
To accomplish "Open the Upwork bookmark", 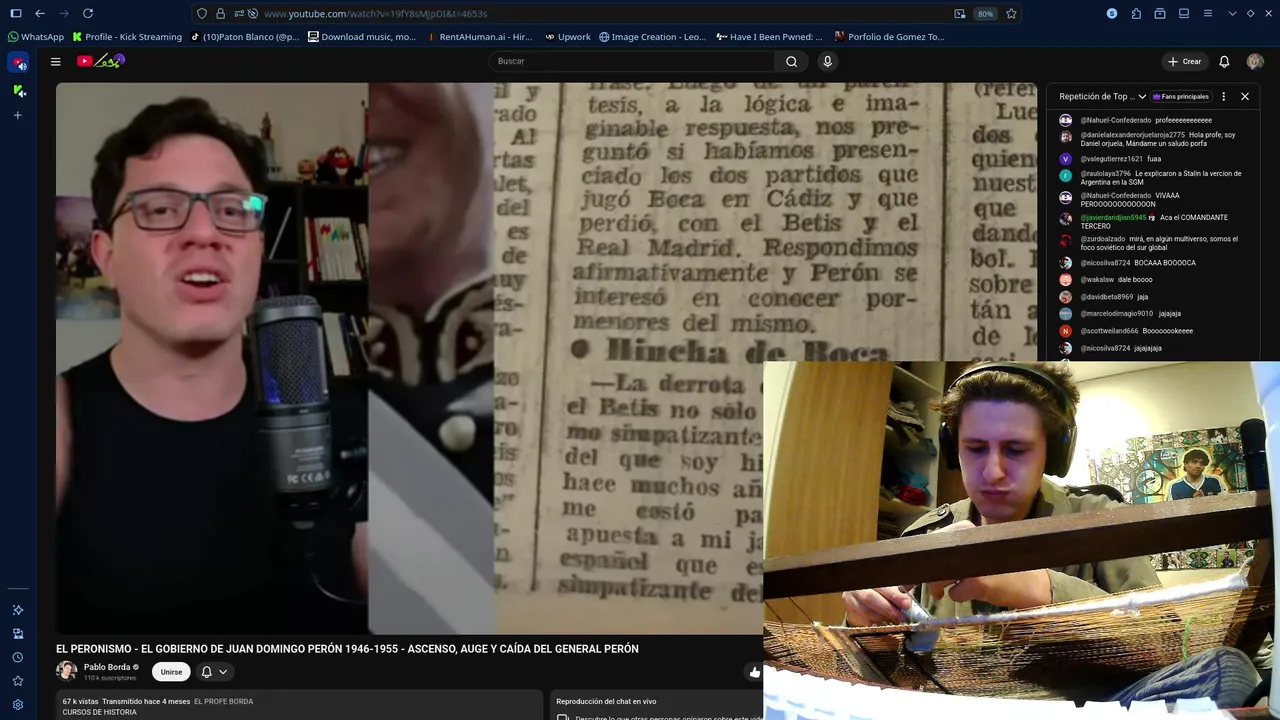I will (x=568, y=37).
